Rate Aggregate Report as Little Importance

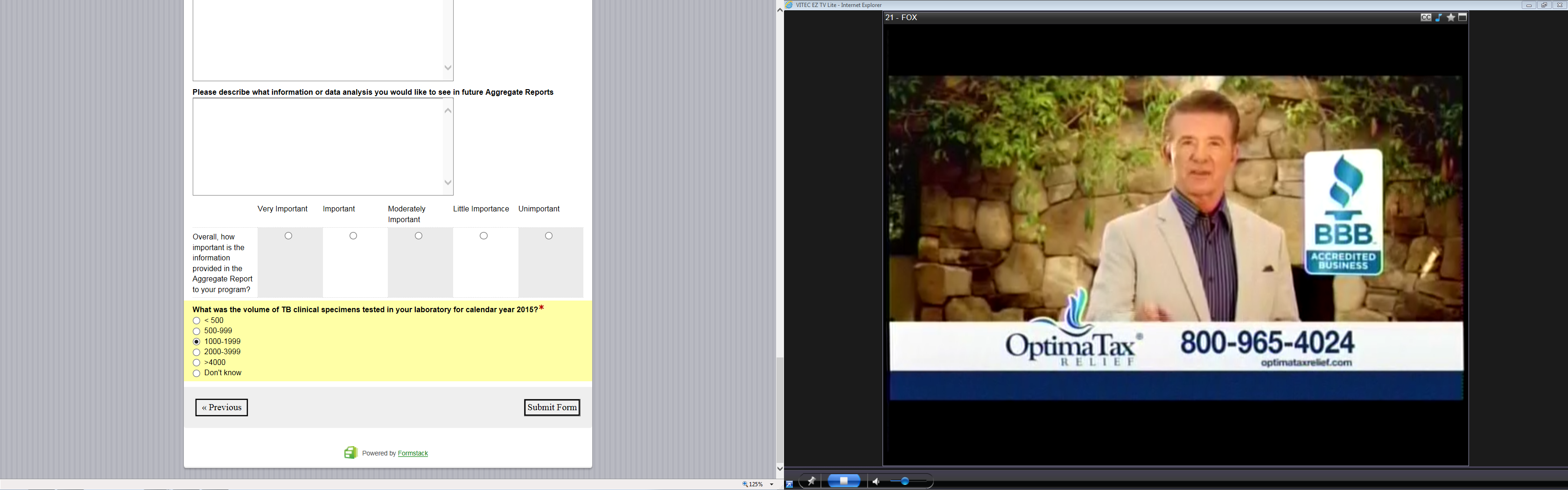click(x=484, y=236)
